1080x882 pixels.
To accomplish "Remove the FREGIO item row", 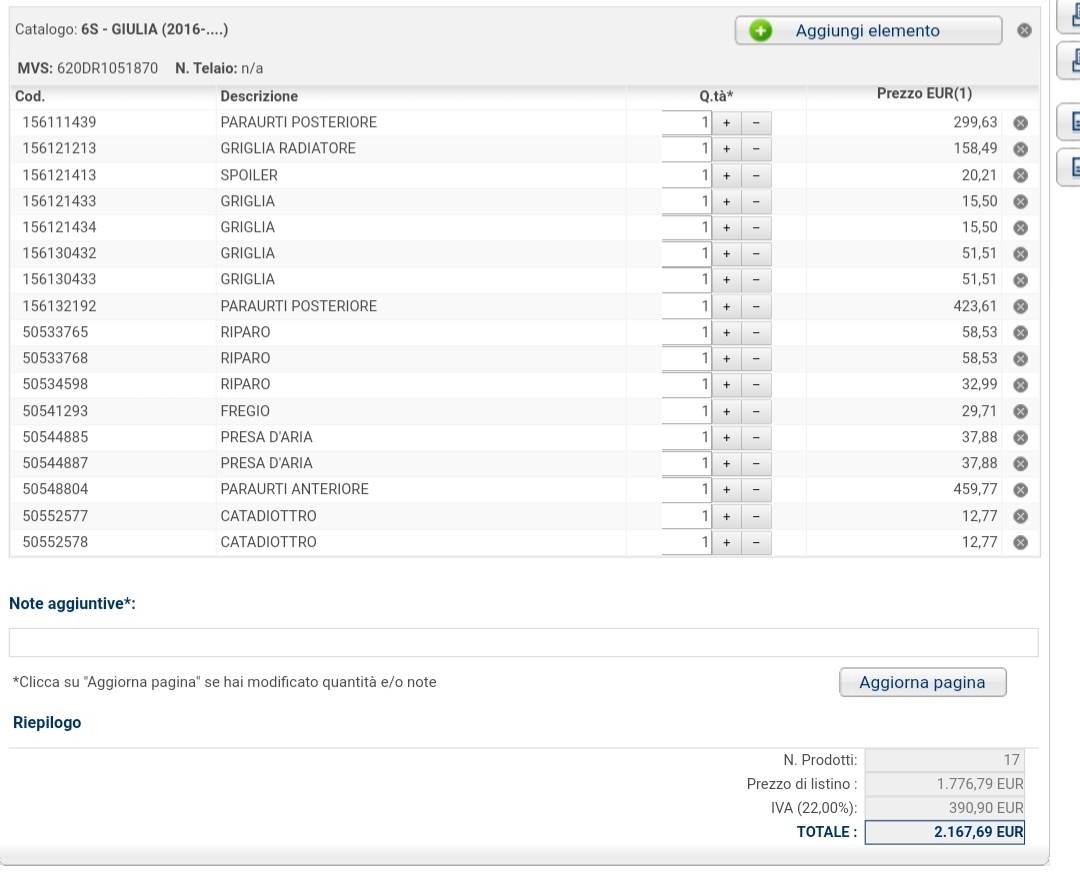I will 1020,411.
